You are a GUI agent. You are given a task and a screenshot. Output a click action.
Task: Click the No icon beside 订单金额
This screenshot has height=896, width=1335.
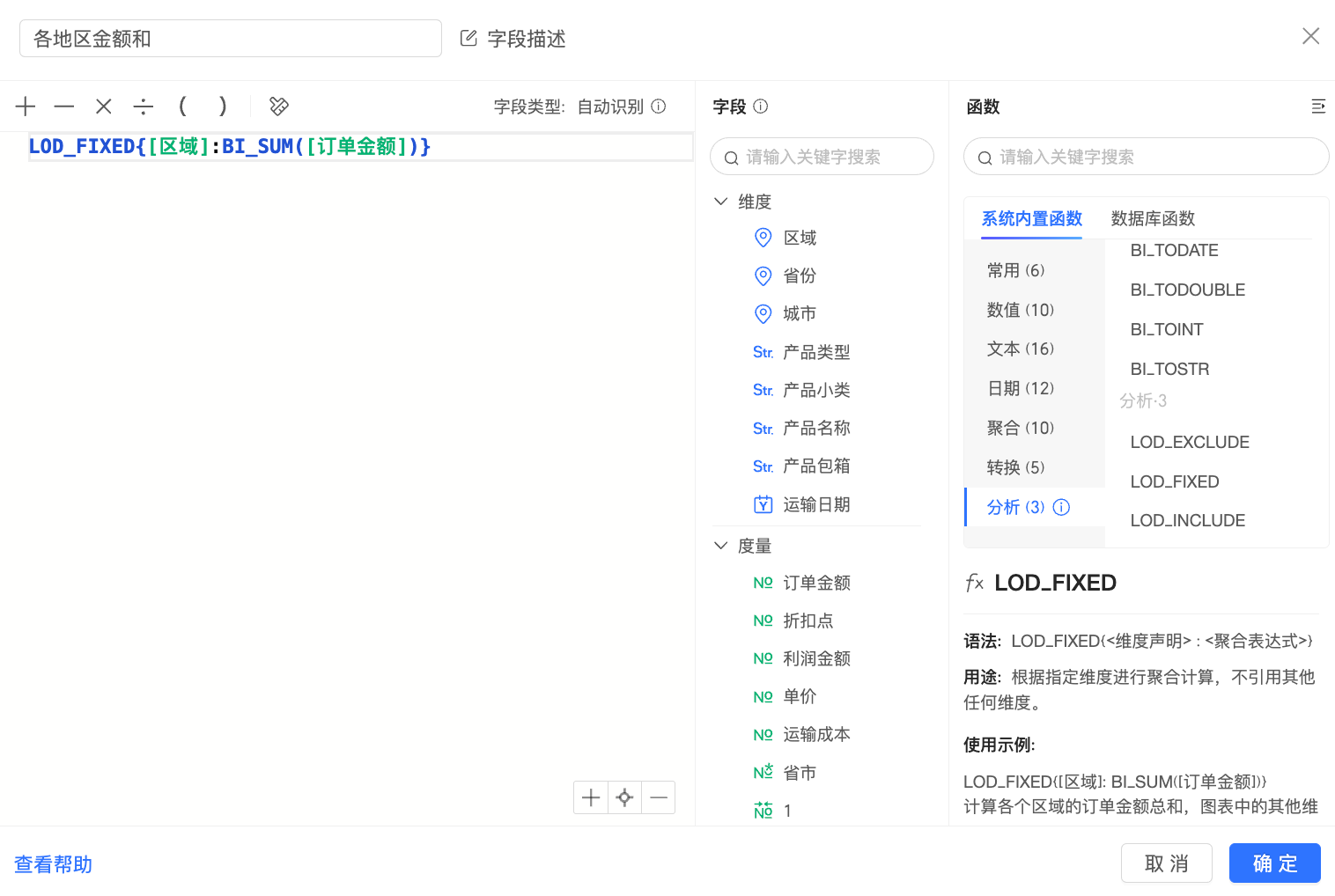763,583
